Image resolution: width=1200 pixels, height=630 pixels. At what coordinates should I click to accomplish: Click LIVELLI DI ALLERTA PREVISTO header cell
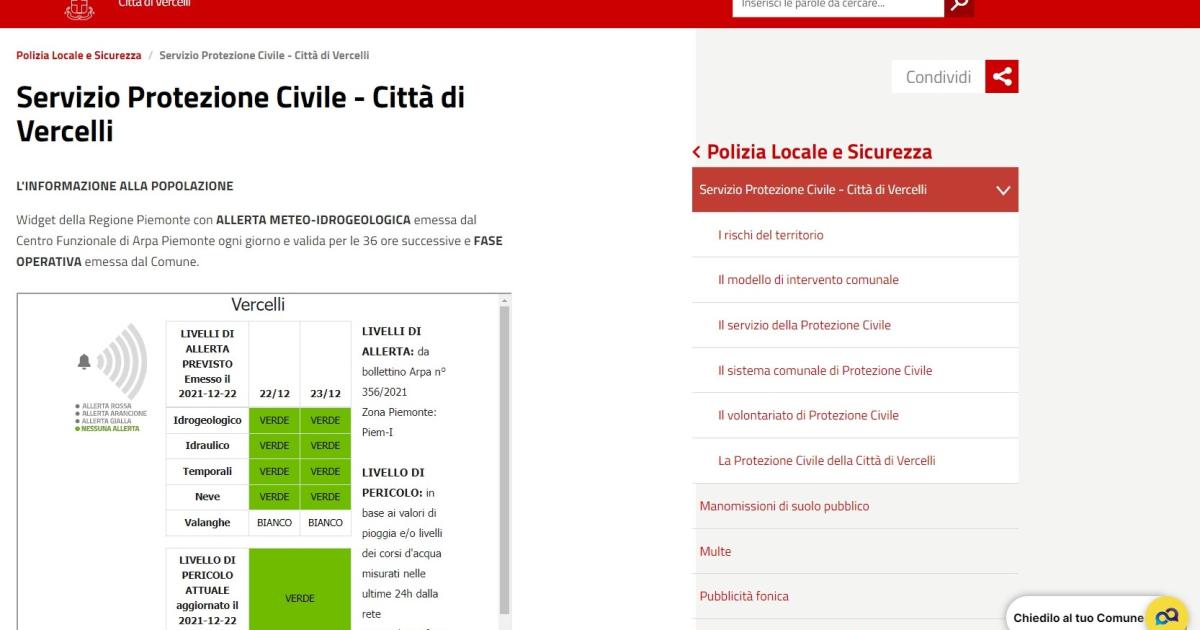point(207,364)
